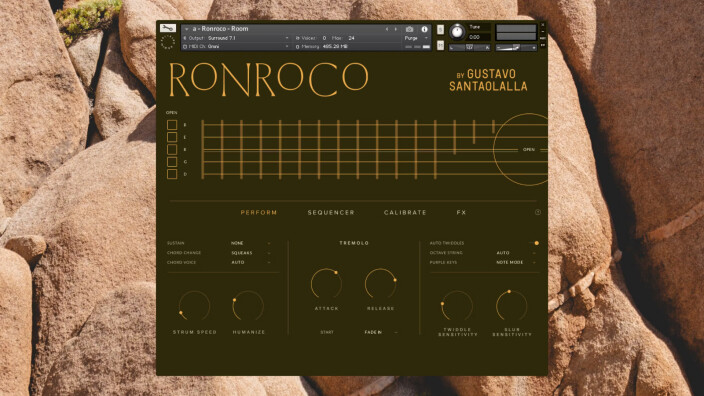The width and height of the screenshot is (704, 396).
Task: Open the Chord Change SQUEAKS dropdown
Action: (251, 253)
